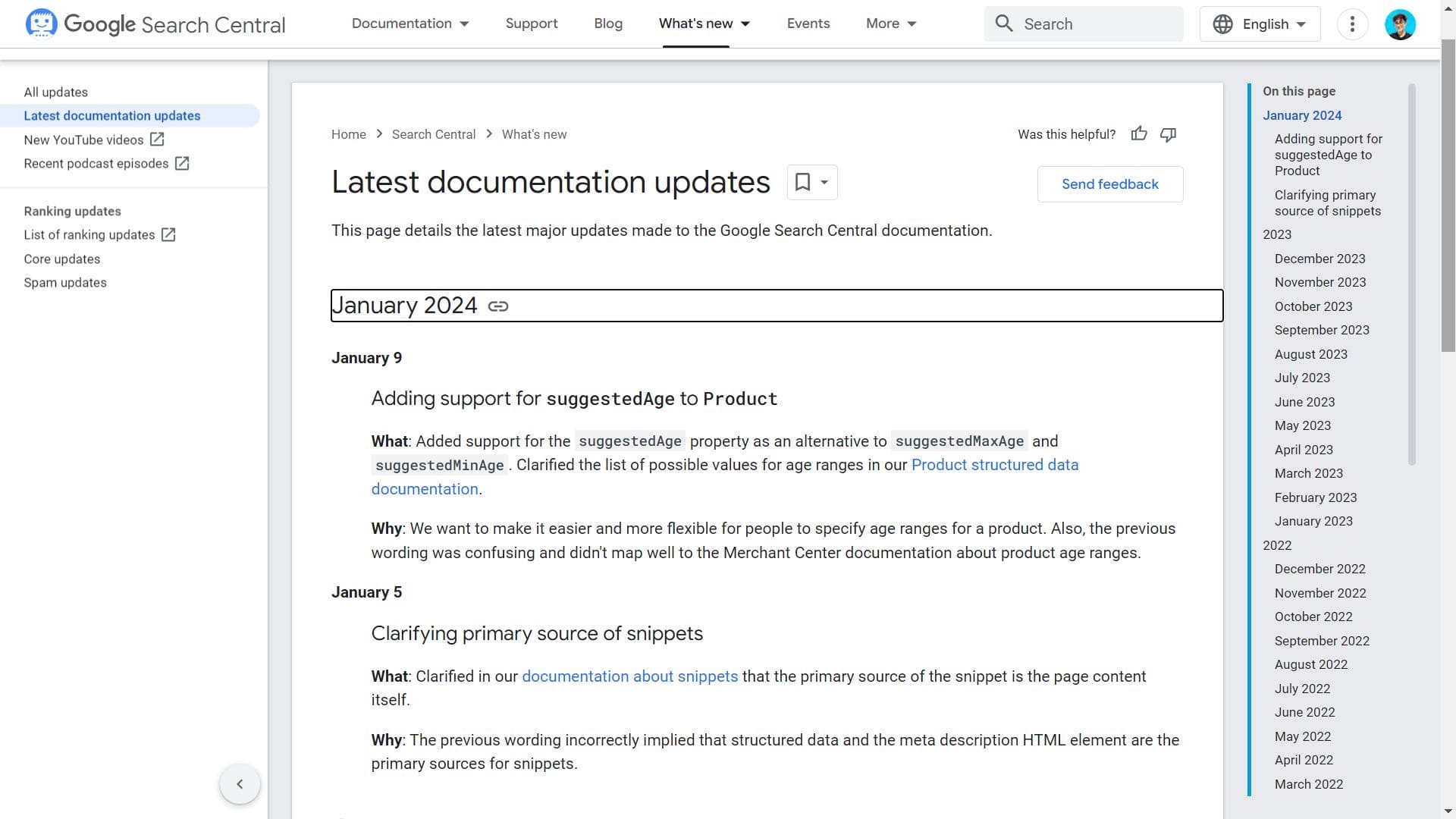The width and height of the screenshot is (1456, 819).
Task: Open the Events tab
Action: pyautogui.click(x=808, y=24)
